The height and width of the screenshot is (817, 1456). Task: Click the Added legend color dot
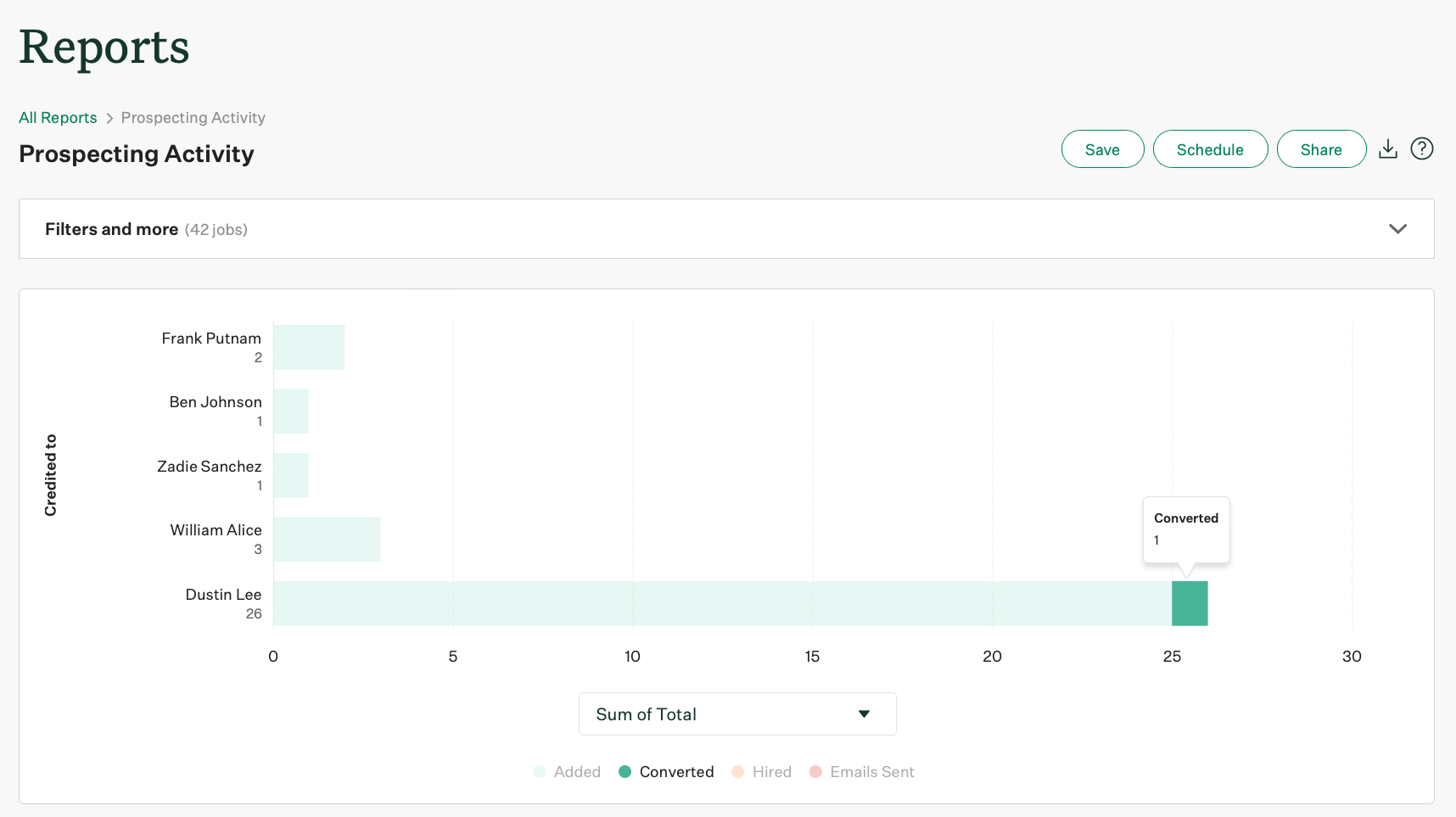pyautogui.click(x=540, y=771)
